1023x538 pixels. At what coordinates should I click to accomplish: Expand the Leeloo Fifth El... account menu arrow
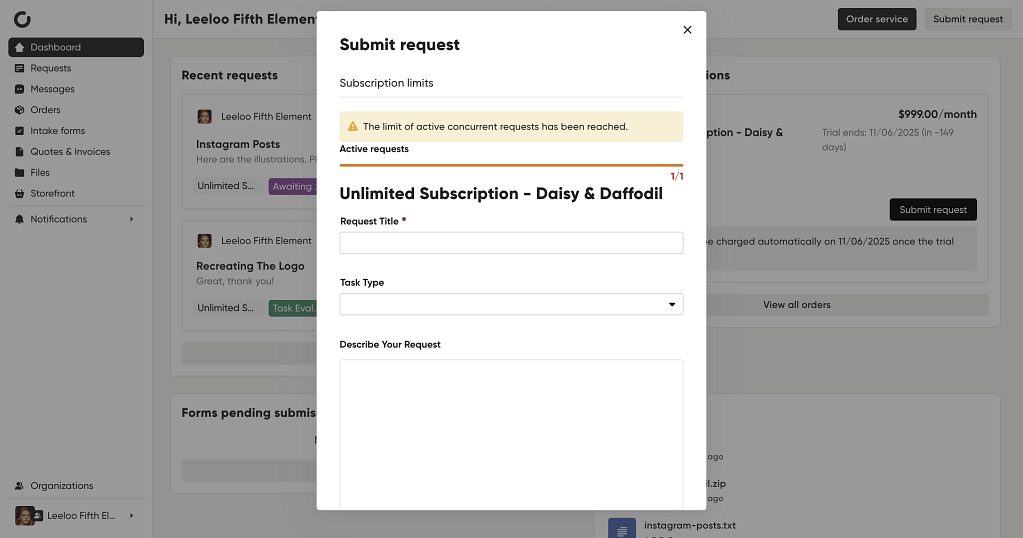pos(131,516)
